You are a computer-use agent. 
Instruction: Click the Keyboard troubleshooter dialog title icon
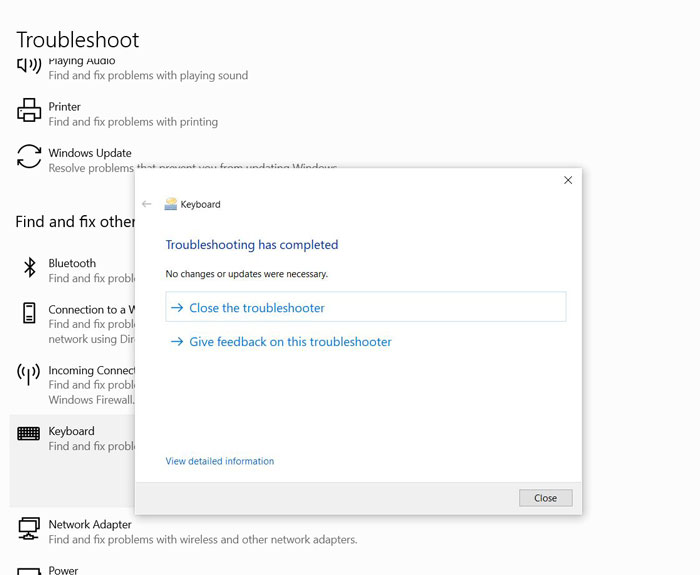point(171,204)
